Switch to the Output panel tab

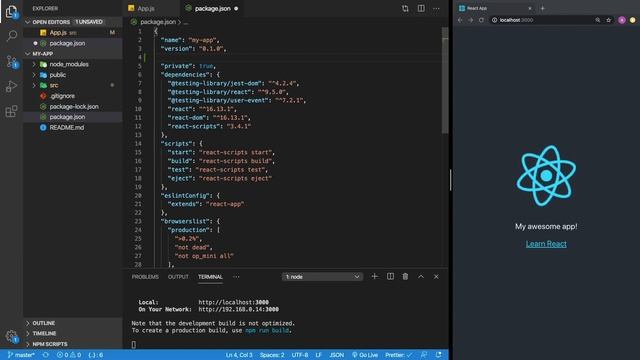pos(178,277)
